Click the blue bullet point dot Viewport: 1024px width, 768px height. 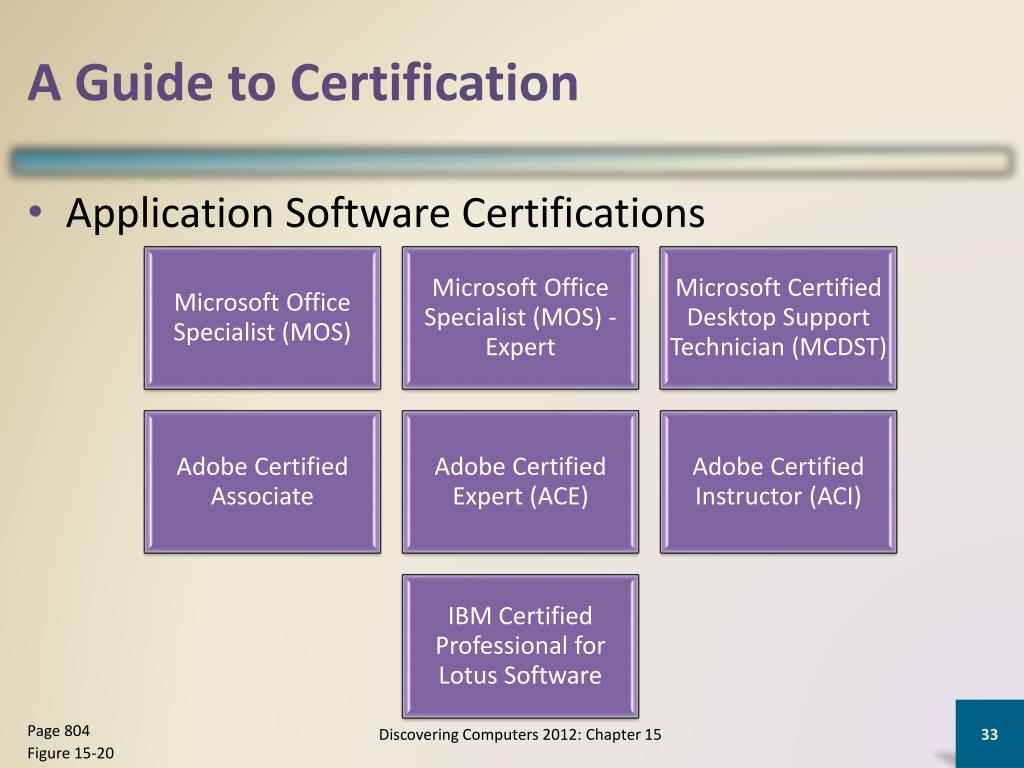[37, 214]
